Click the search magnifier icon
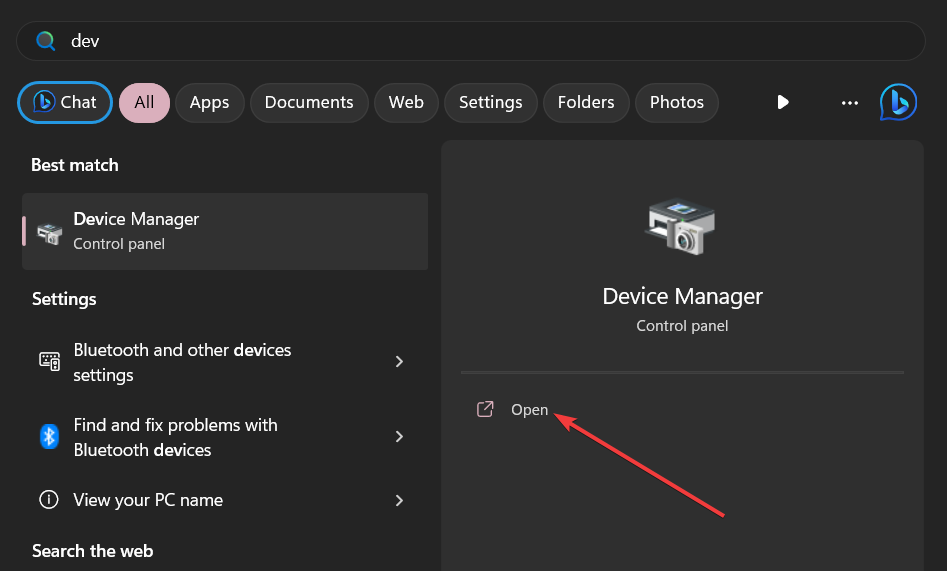 (45, 41)
